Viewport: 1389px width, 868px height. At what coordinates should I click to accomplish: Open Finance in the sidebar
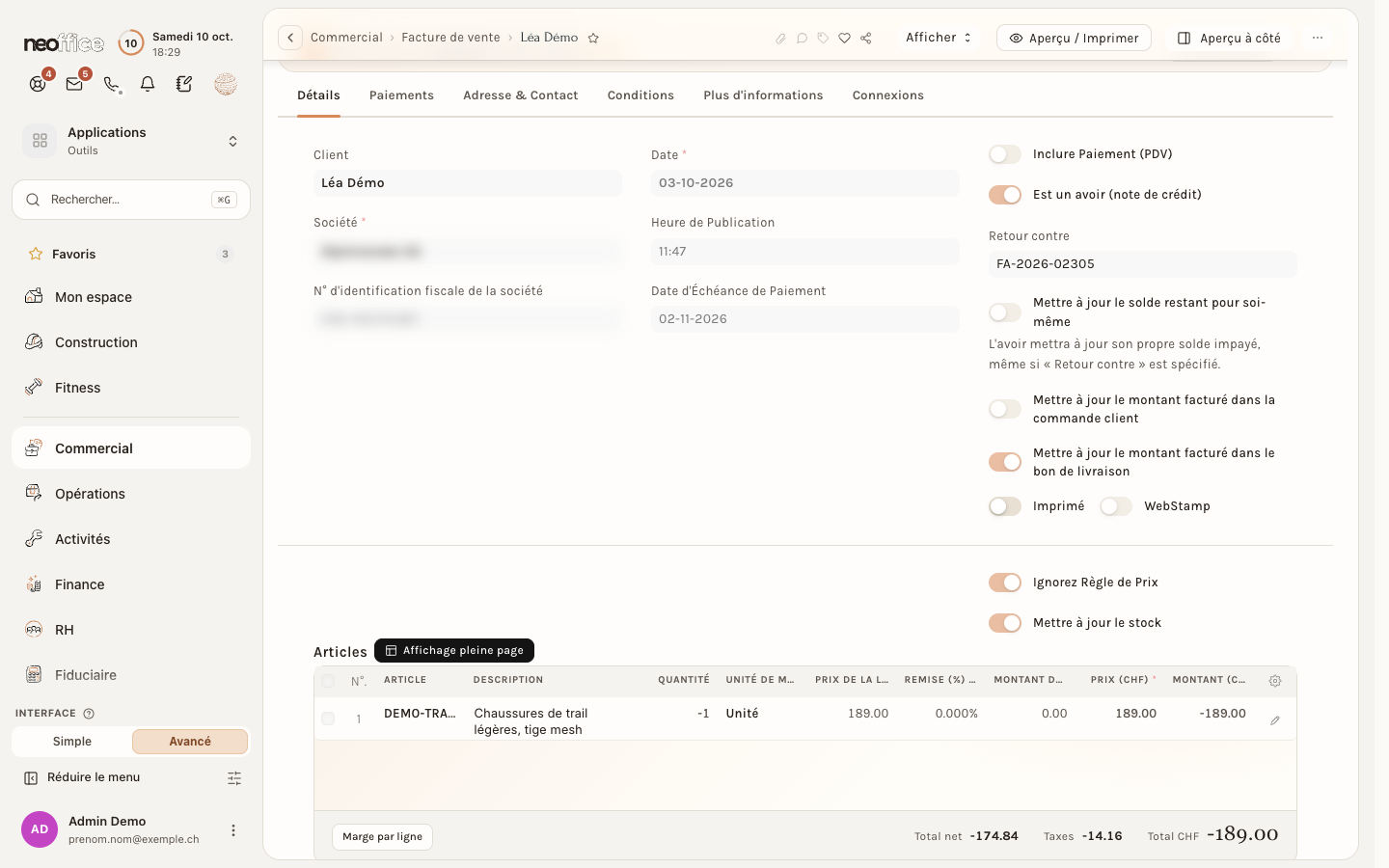click(x=131, y=584)
